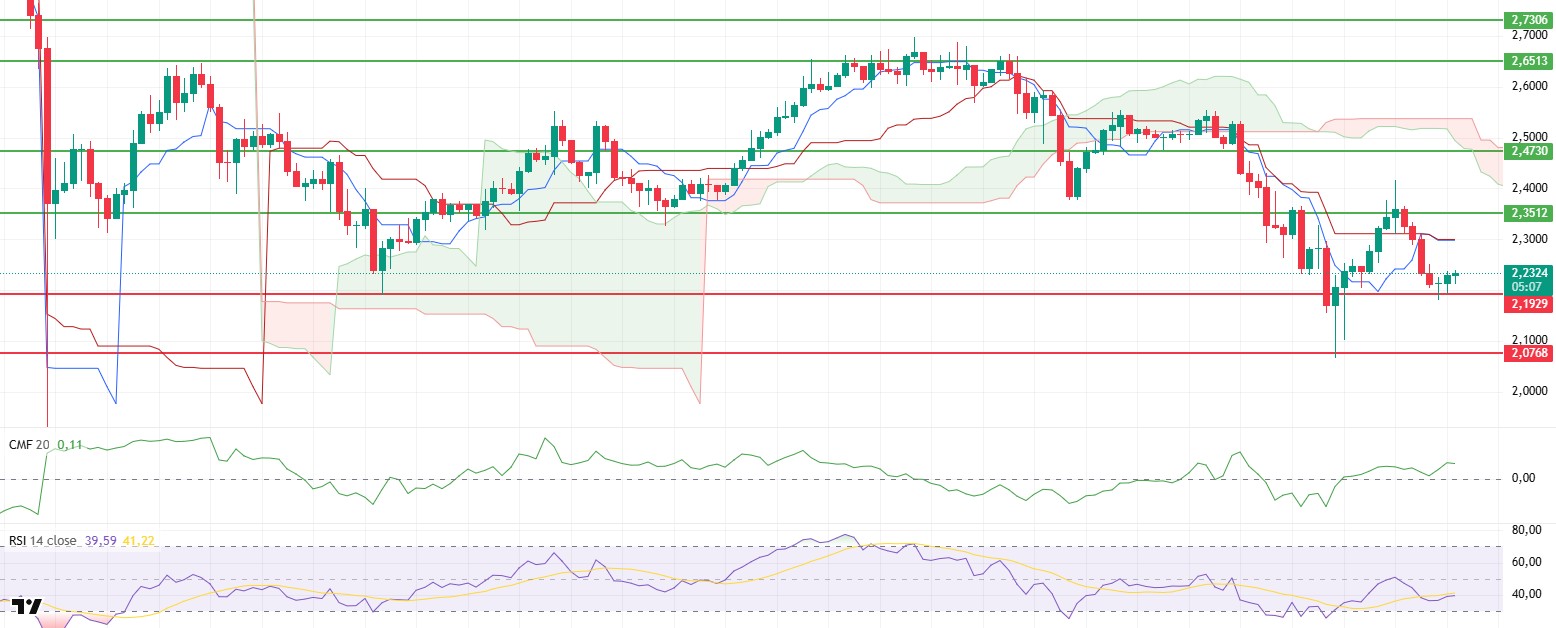Select the CMF 20 indicator title
The width and height of the screenshot is (1556, 628).
click(28, 444)
